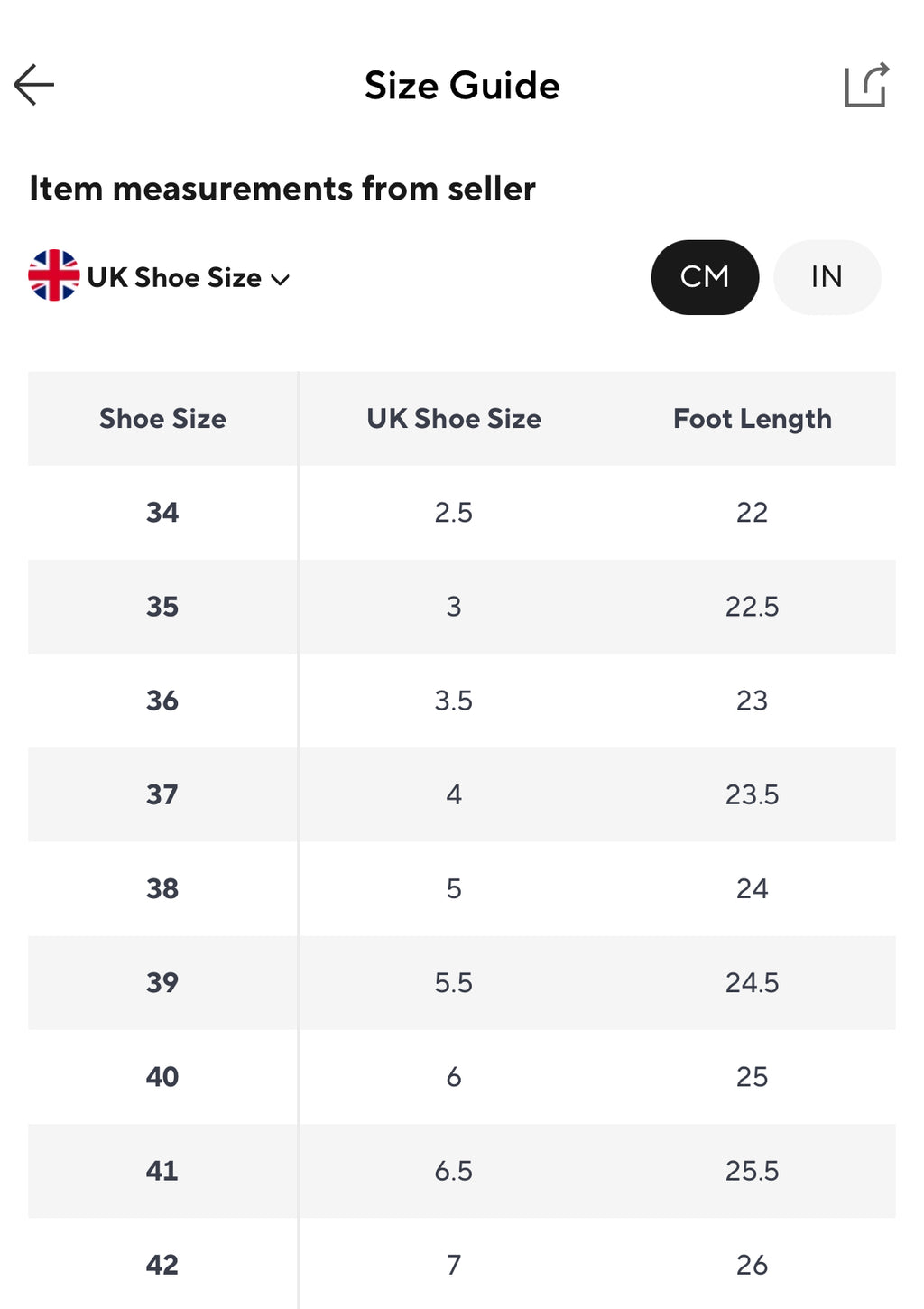Viewport: 924px width, 1309px height.
Task: Switch measurements to CM
Action: click(705, 277)
